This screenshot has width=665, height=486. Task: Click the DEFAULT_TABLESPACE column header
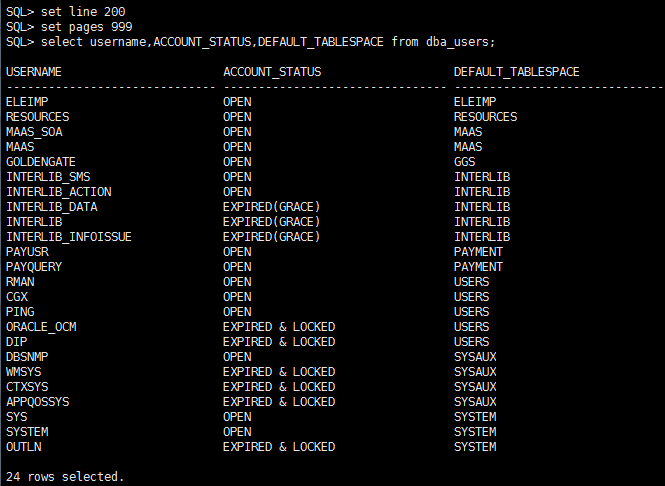coord(516,72)
